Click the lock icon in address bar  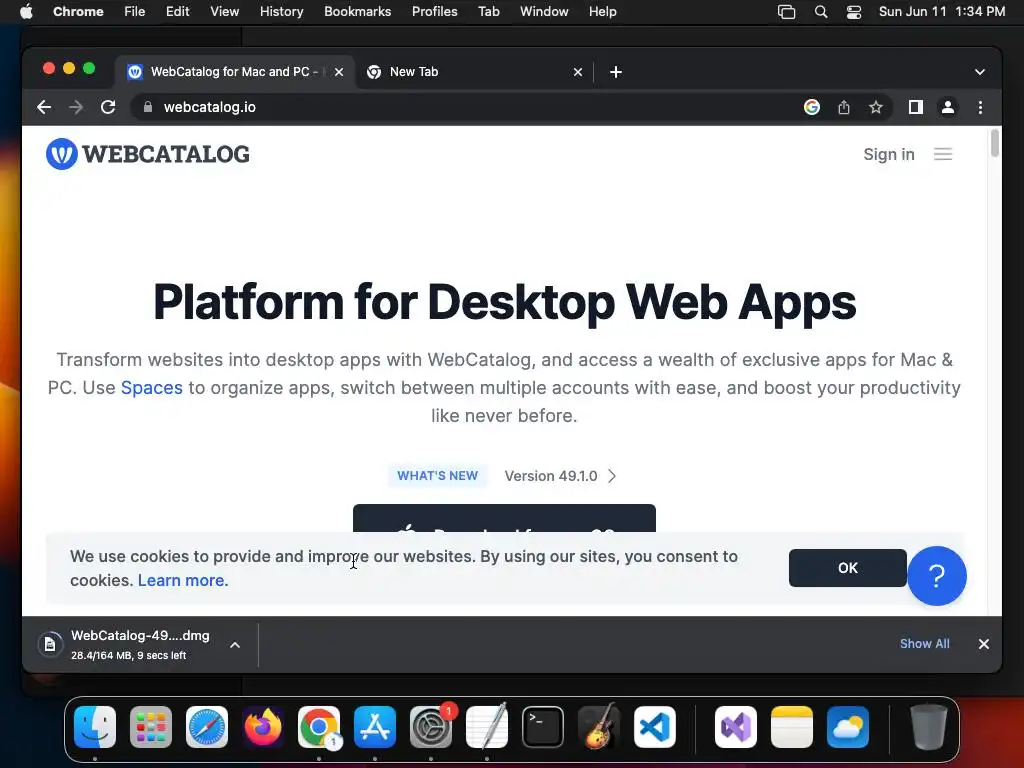pyautogui.click(x=148, y=107)
